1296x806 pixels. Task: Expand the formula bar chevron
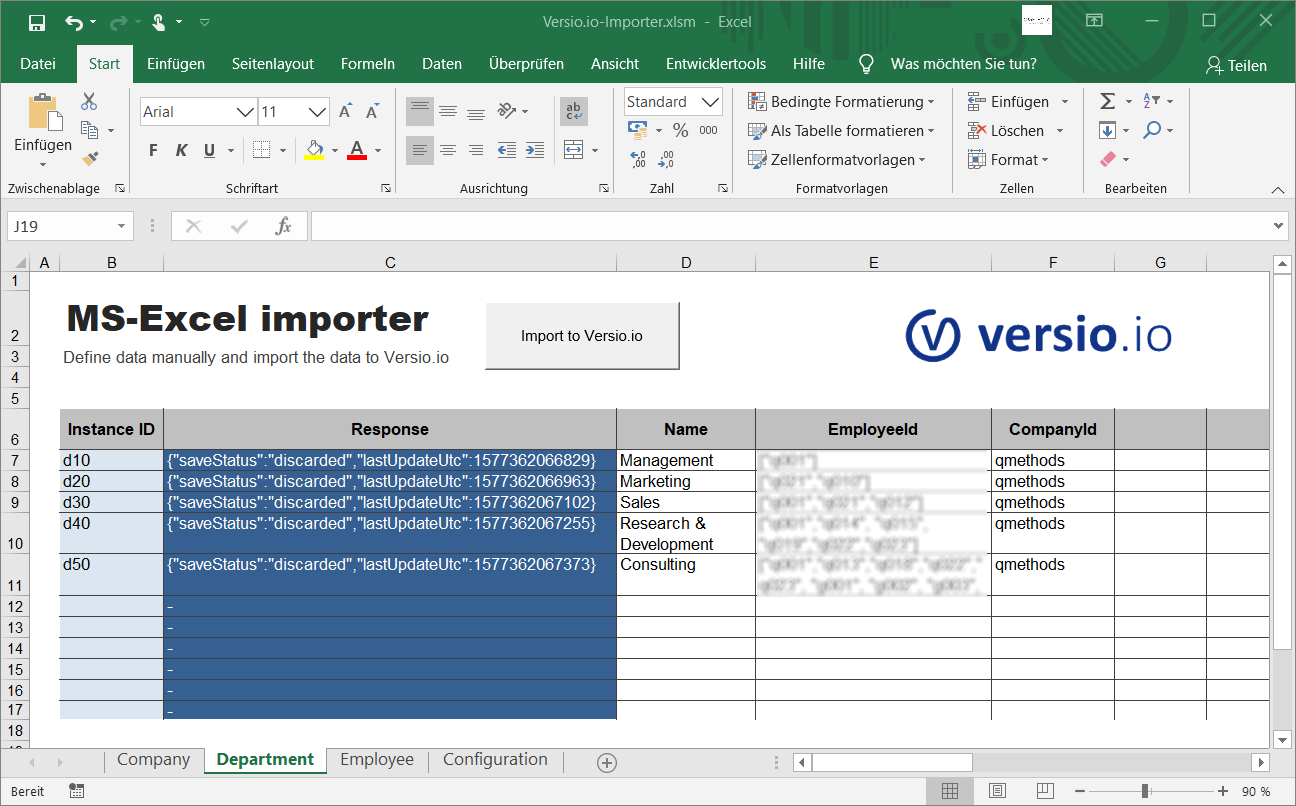pyautogui.click(x=1278, y=226)
